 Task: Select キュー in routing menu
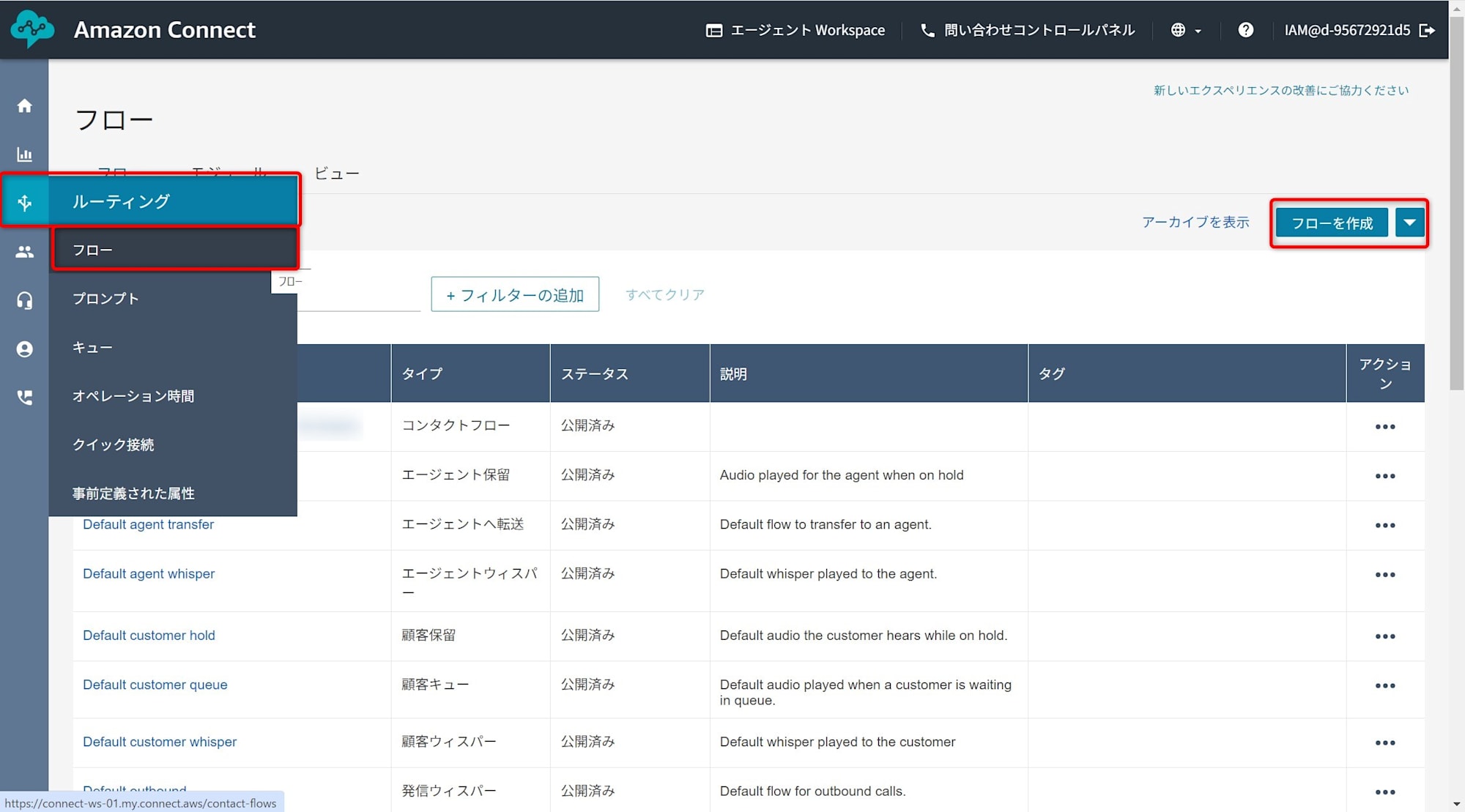[x=173, y=347]
